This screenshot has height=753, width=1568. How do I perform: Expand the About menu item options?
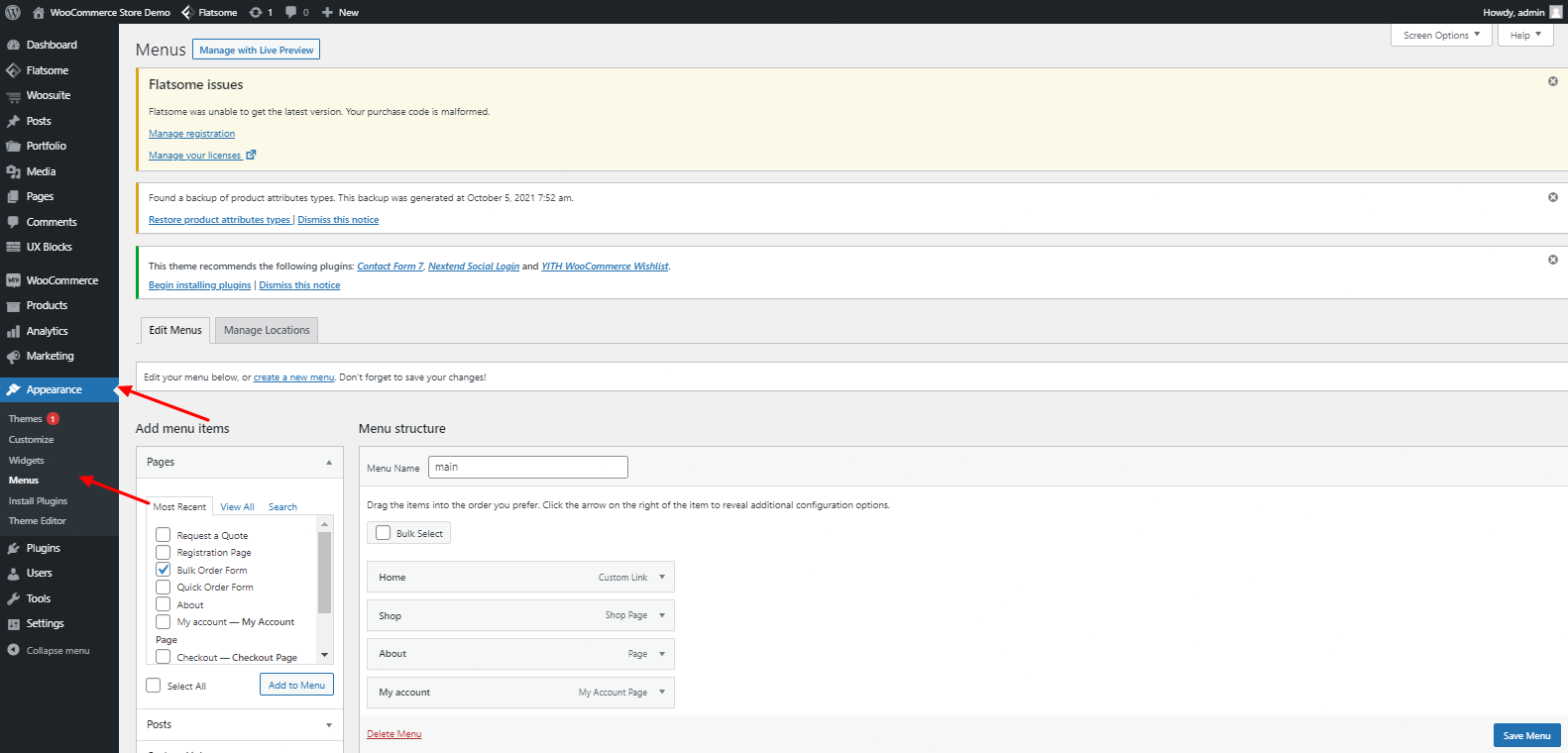[662, 654]
